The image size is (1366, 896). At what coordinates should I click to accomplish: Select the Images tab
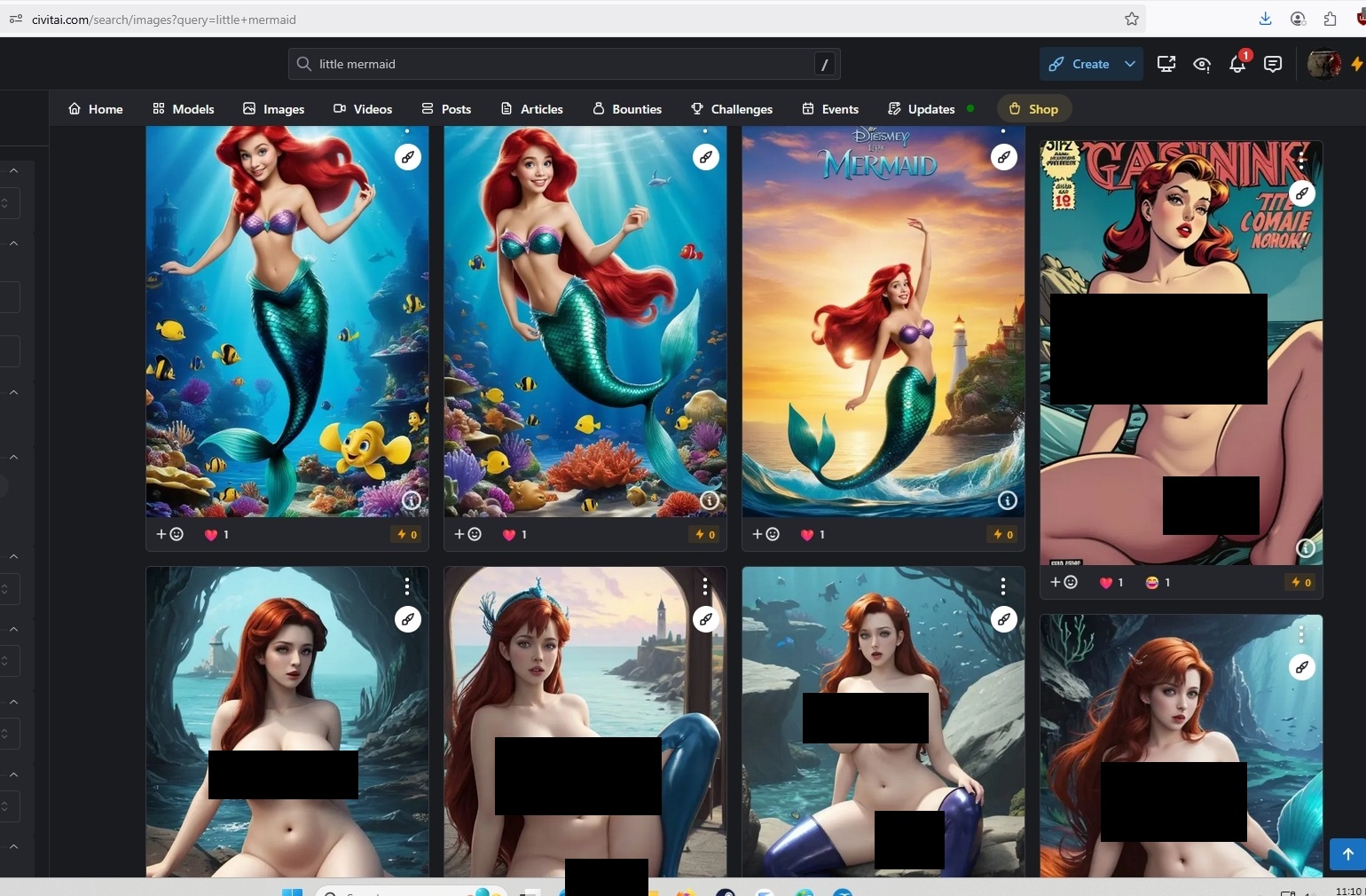tap(274, 109)
